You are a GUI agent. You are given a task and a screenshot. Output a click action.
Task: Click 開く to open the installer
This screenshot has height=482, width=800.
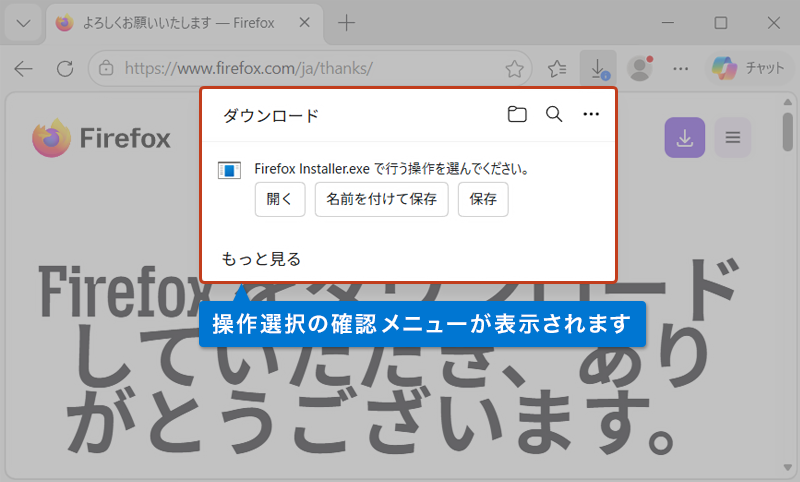(x=280, y=199)
